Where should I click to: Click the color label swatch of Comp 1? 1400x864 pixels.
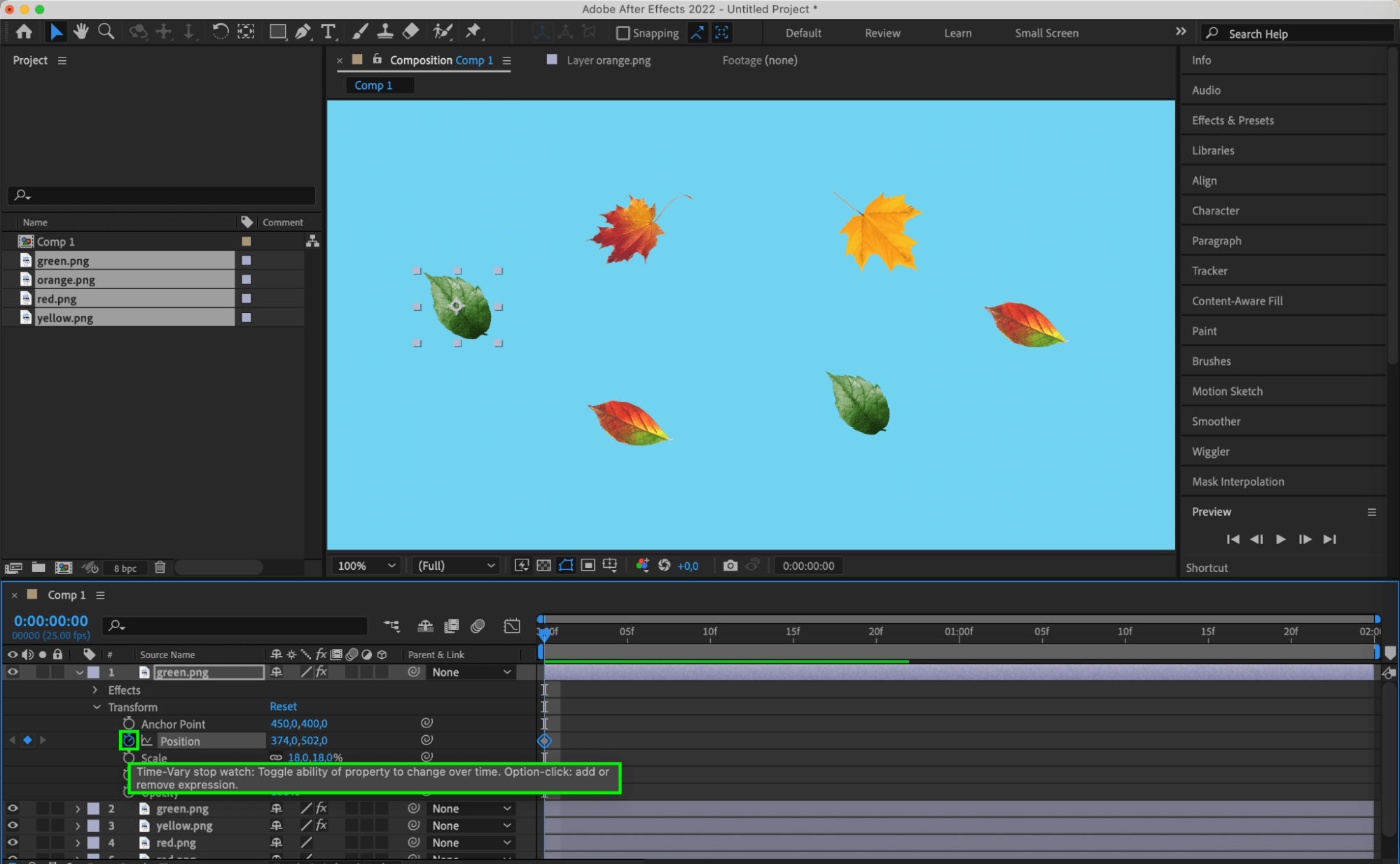click(x=247, y=242)
